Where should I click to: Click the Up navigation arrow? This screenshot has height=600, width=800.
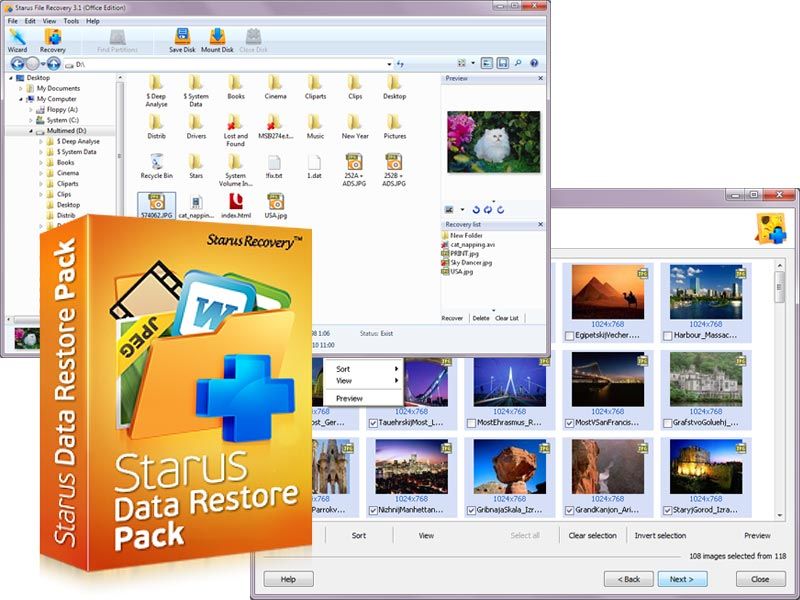(x=54, y=64)
